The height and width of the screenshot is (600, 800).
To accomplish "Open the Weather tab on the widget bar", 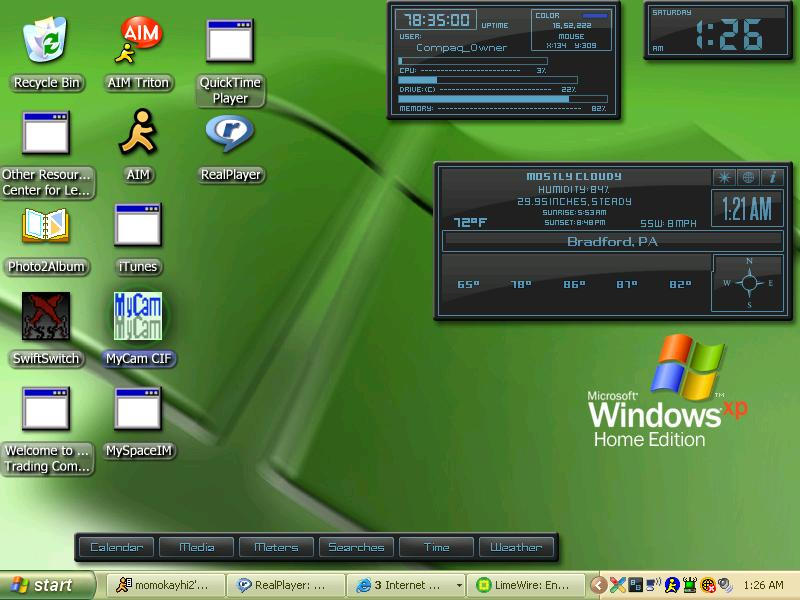I will [x=516, y=547].
